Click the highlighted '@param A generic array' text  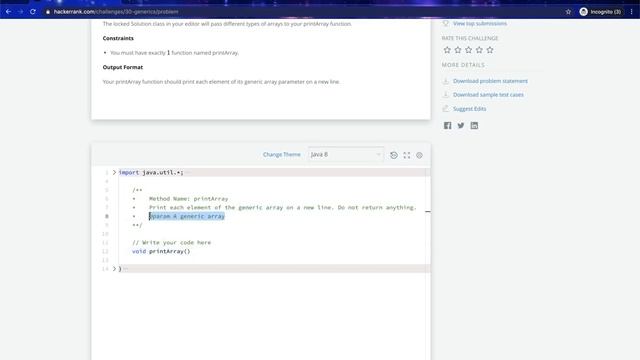(x=187, y=216)
